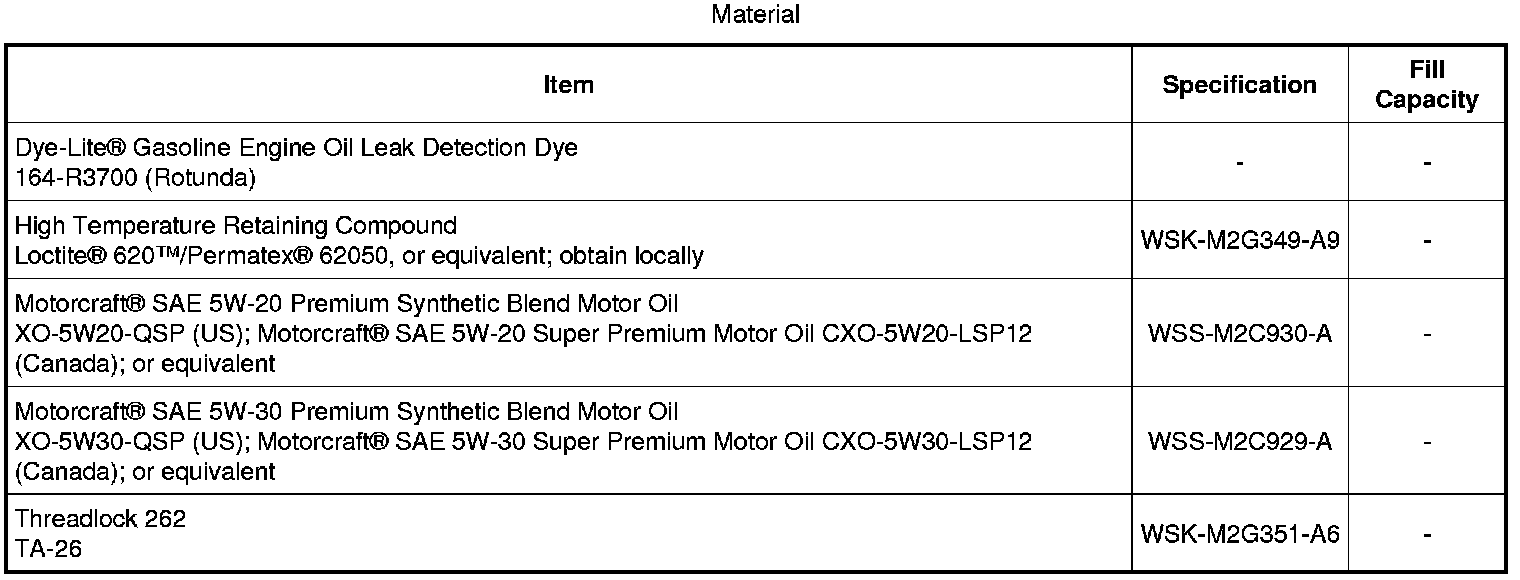Click specification WSS-M2C929-A
Screen dimensions: 1520x580
[x=1239, y=441]
